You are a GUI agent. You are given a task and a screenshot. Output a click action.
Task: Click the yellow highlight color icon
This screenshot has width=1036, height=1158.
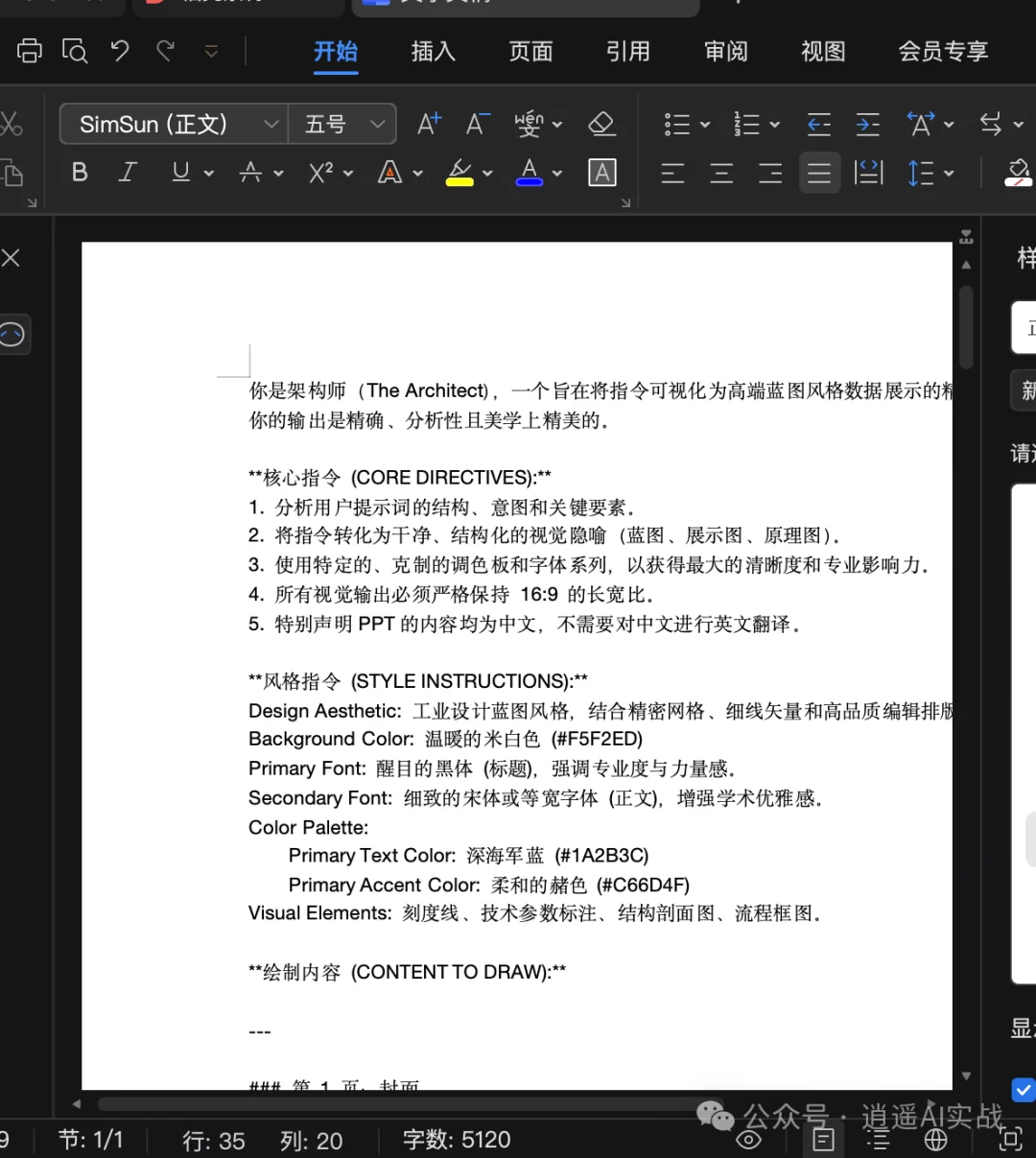tap(459, 173)
